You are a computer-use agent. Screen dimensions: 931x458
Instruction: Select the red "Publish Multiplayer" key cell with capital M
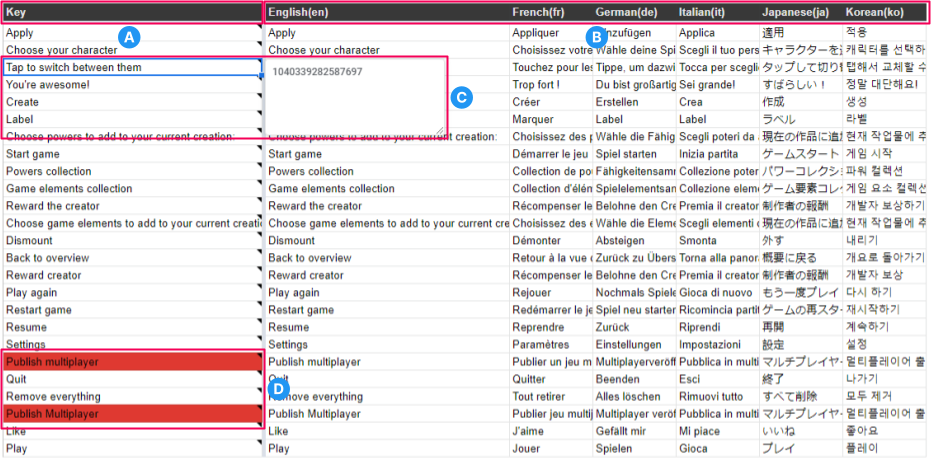click(130, 413)
